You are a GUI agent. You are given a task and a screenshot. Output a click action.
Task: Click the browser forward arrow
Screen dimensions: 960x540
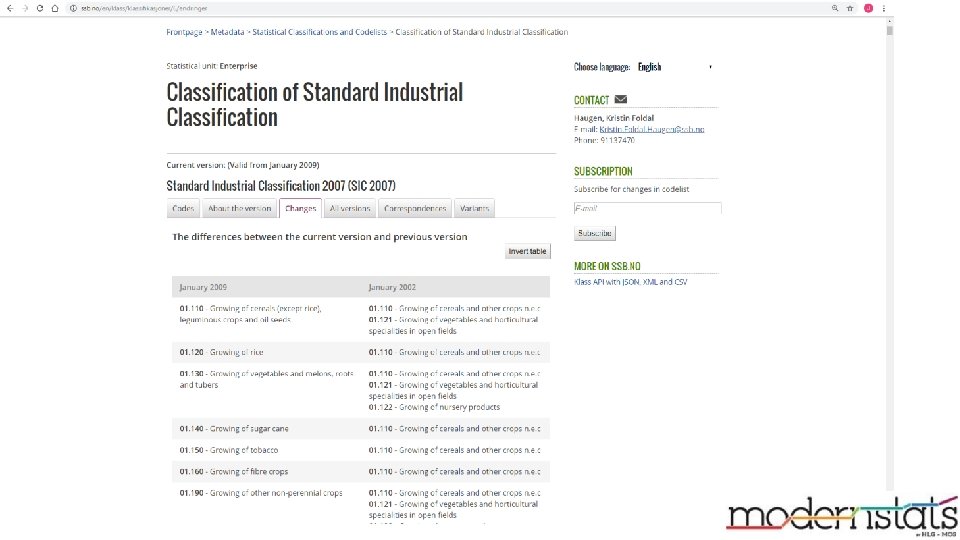pos(25,8)
